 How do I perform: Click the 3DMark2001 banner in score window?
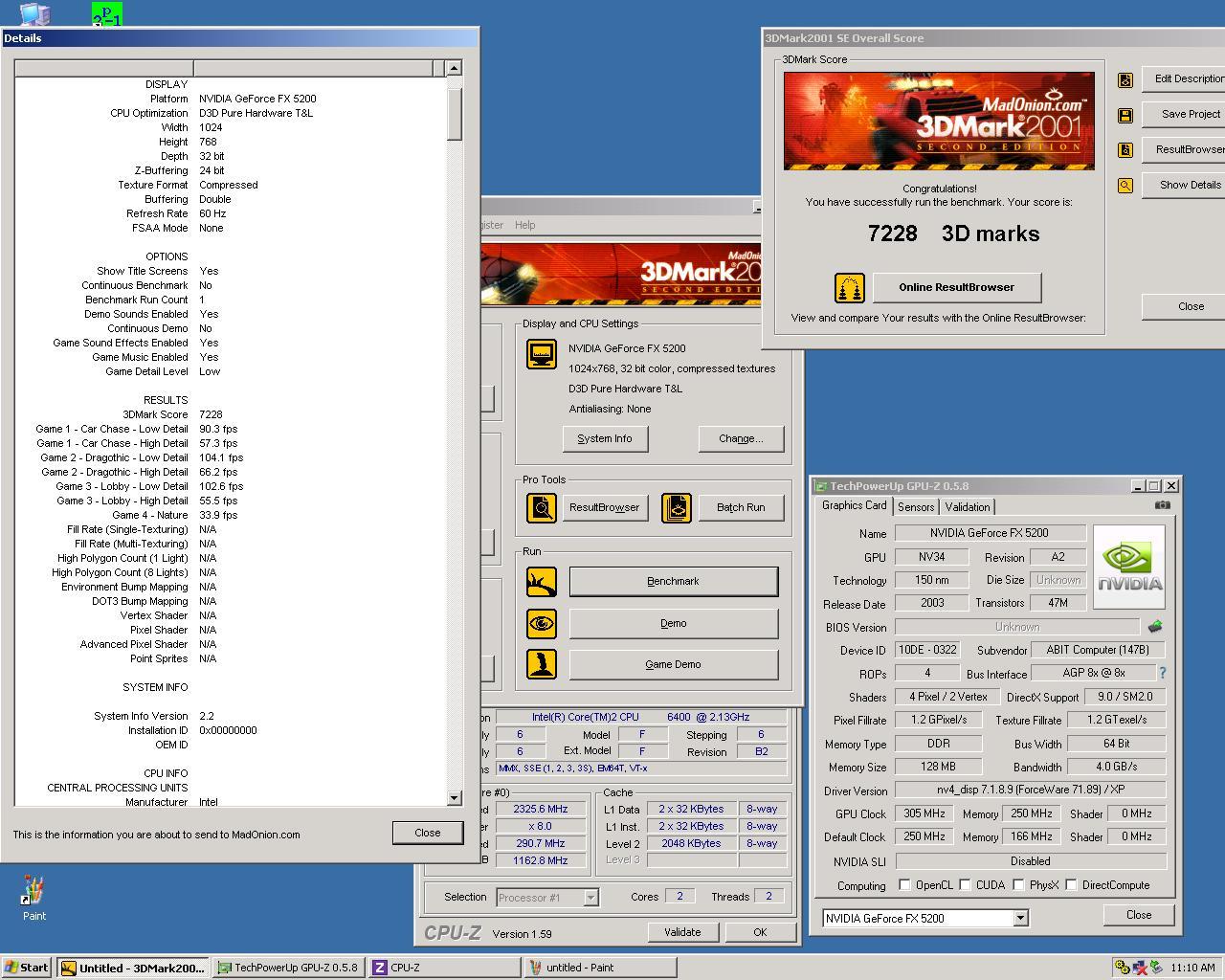[939, 121]
